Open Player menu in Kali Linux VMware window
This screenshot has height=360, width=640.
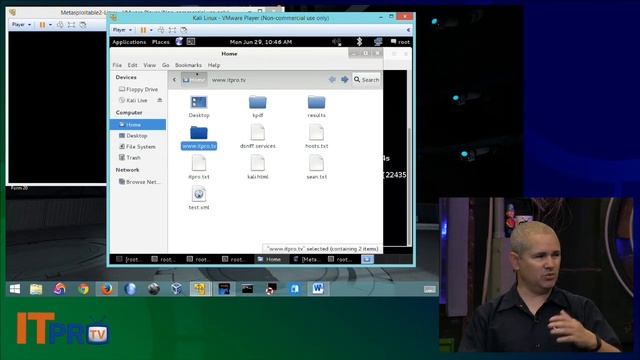pyautogui.click(x=122, y=30)
